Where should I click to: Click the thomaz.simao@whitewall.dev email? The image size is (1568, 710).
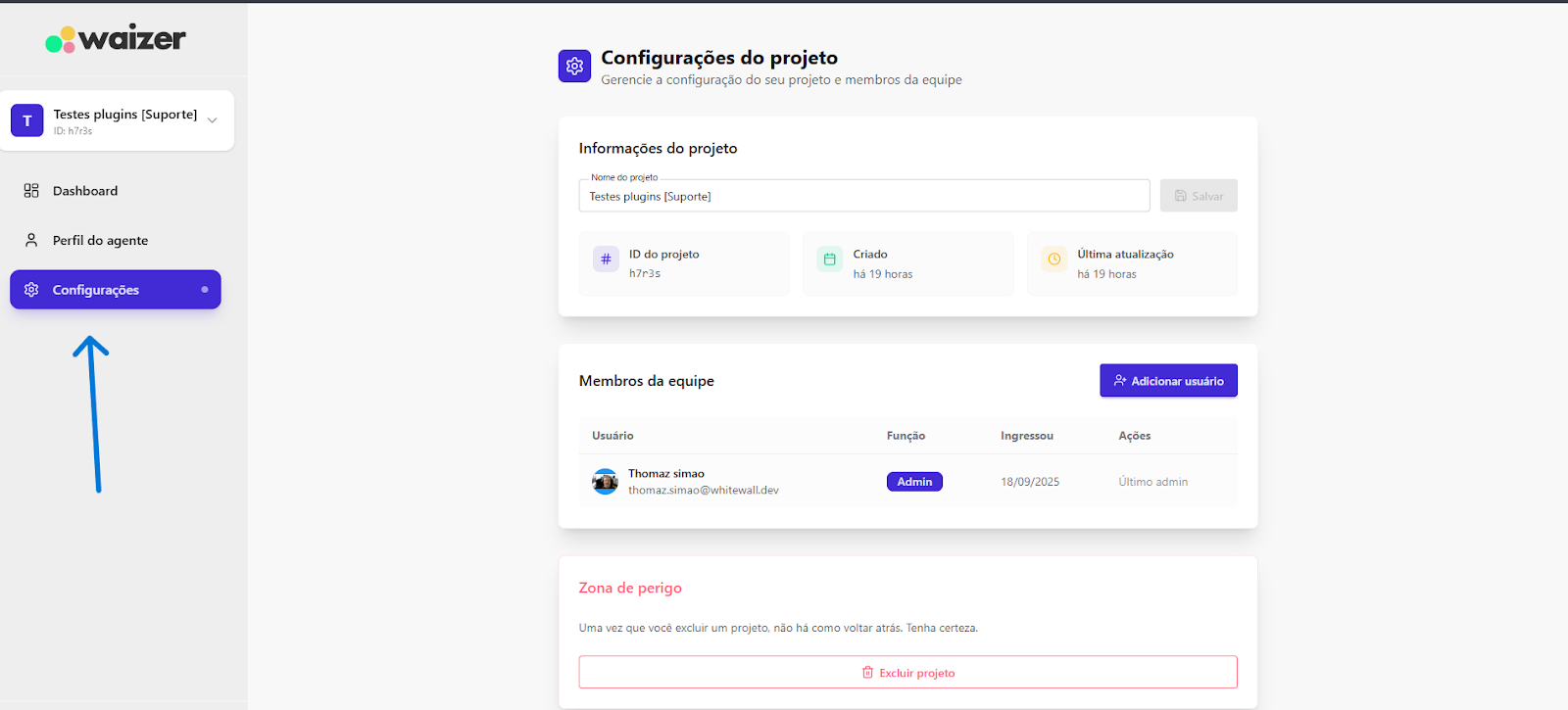click(x=703, y=491)
